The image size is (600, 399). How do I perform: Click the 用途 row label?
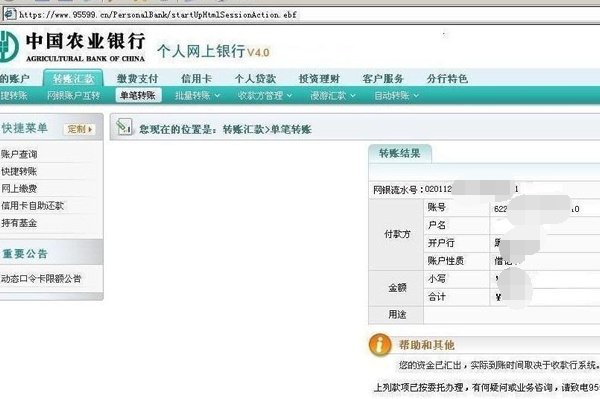coord(397,315)
